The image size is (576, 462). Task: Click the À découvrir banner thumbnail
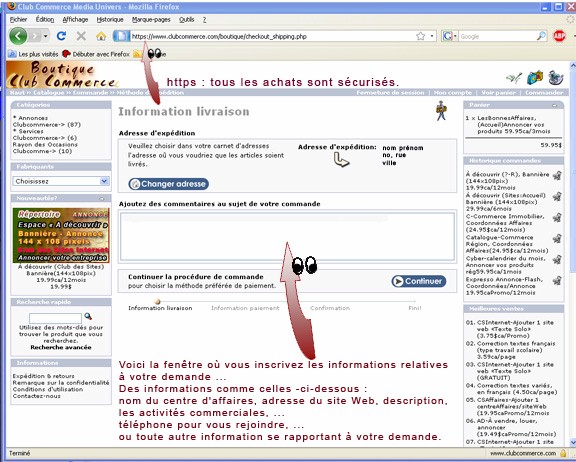click(x=61, y=235)
